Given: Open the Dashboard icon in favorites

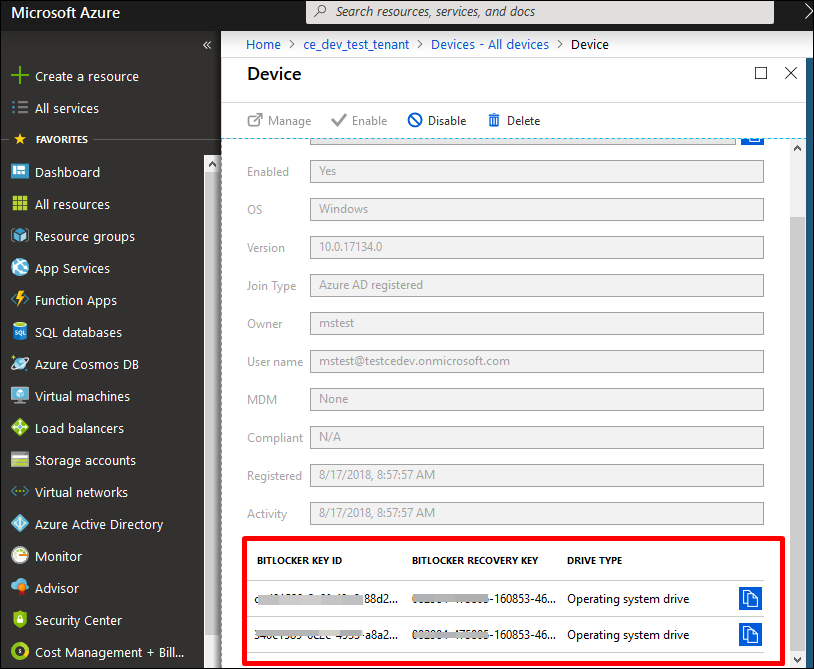Looking at the screenshot, I should (x=20, y=171).
